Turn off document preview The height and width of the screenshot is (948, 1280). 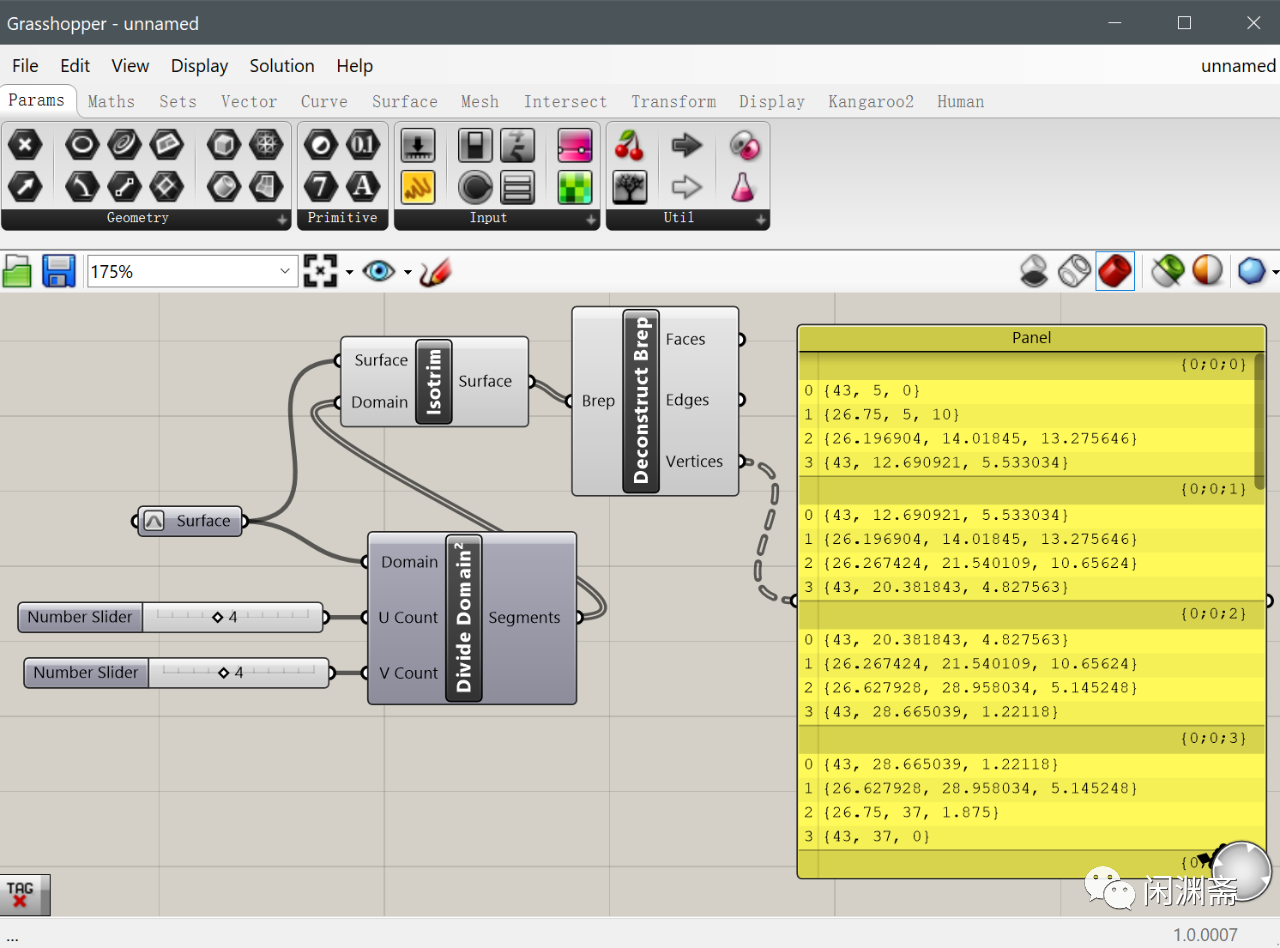click(1034, 271)
